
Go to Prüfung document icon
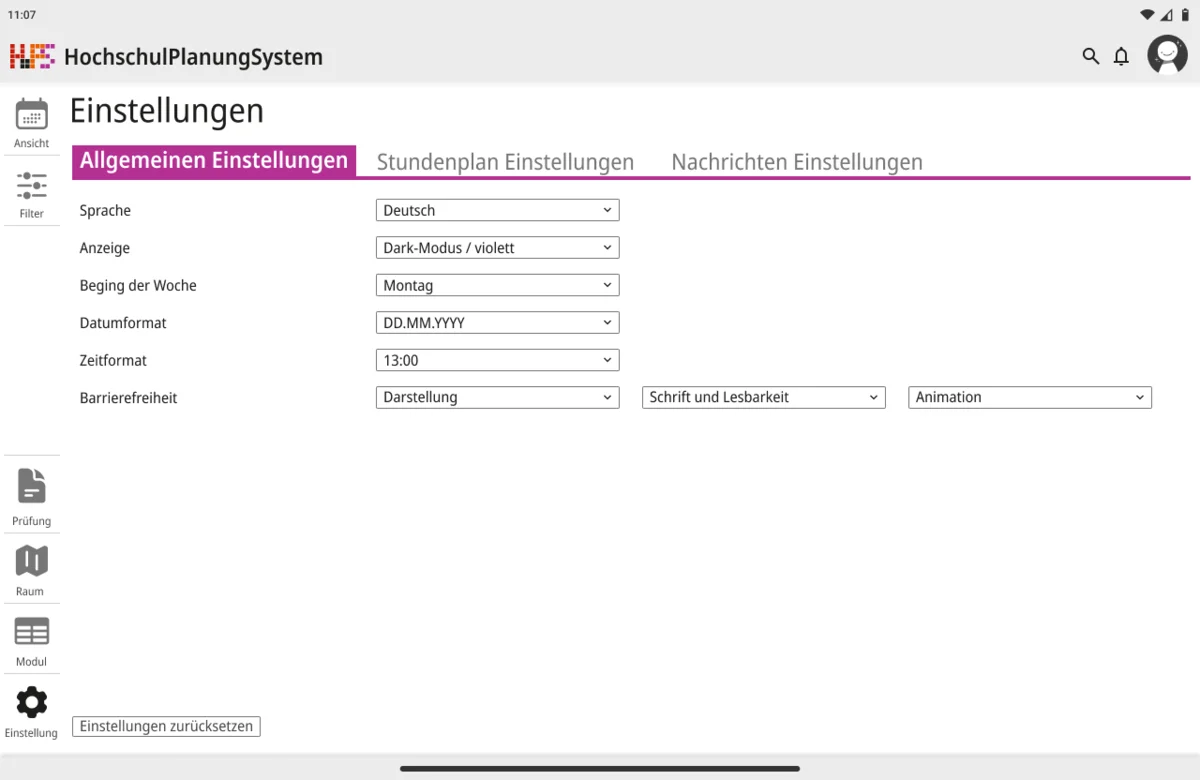point(31,486)
